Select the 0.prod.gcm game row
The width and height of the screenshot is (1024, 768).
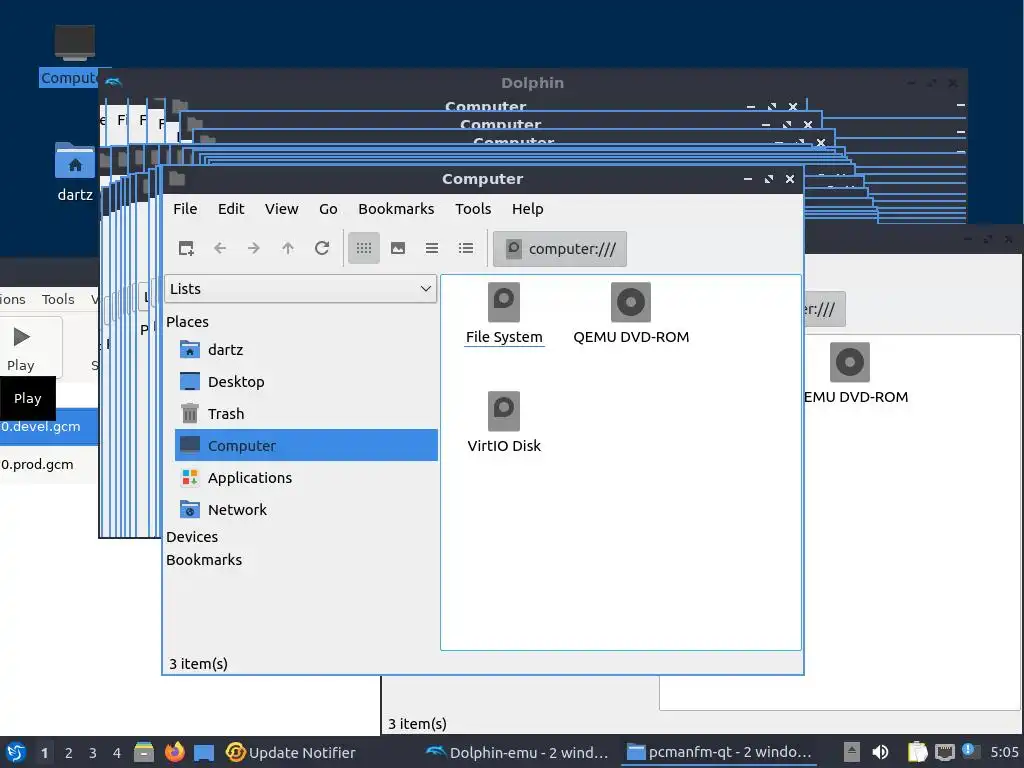(49, 464)
